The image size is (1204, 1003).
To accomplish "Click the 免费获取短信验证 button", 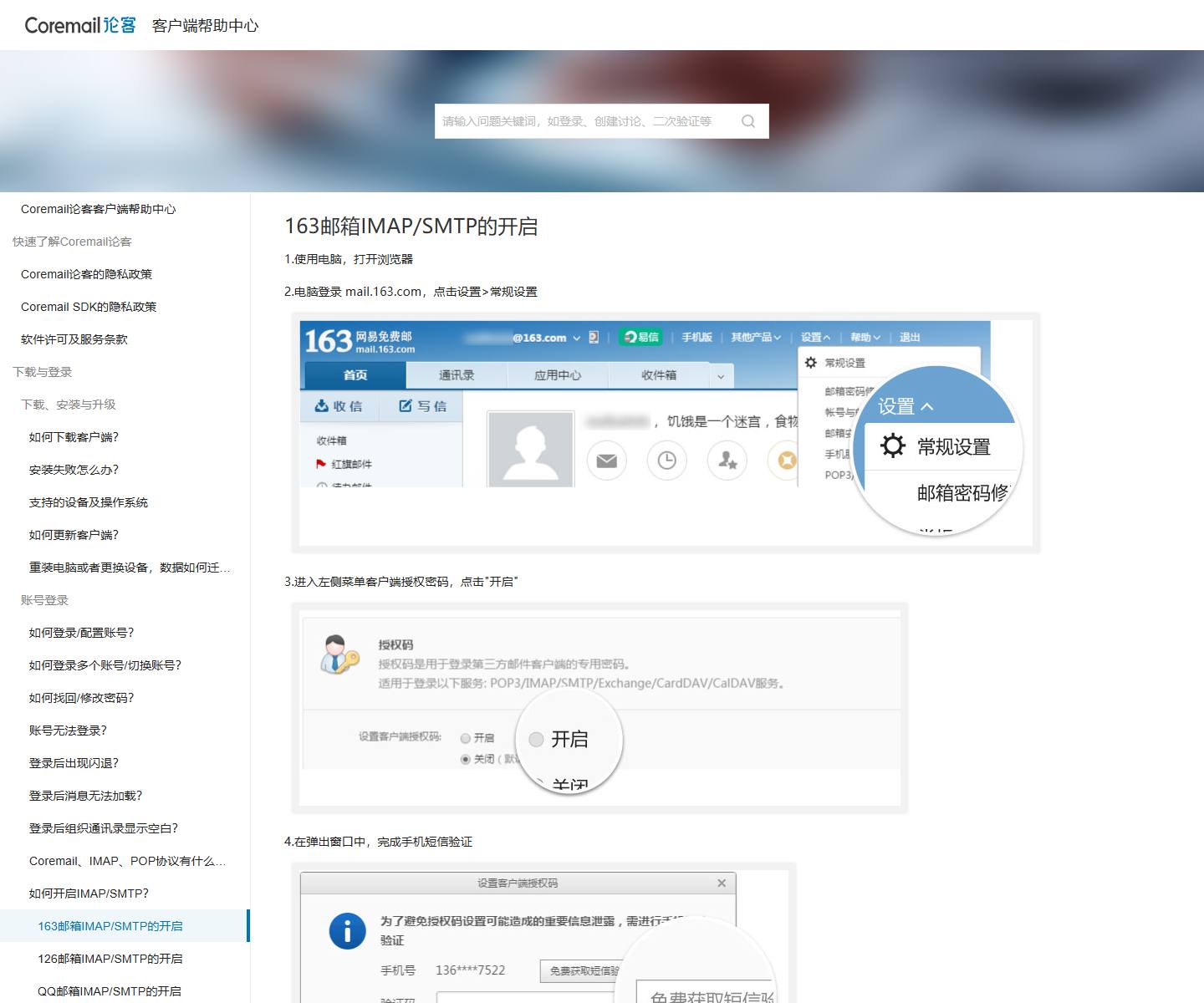I will (585, 970).
